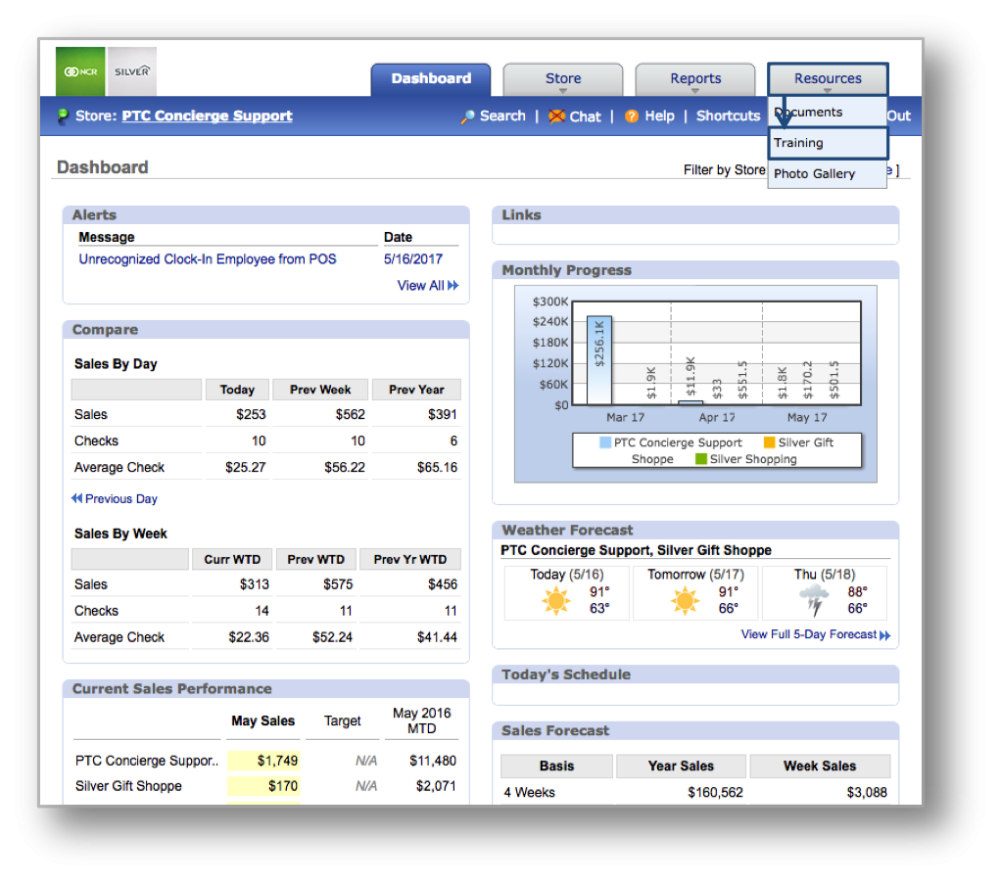The width and height of the screenshot is (1000, 882).
Task: Click the Prev WTD column header
Action: click(x=316, y=559)
